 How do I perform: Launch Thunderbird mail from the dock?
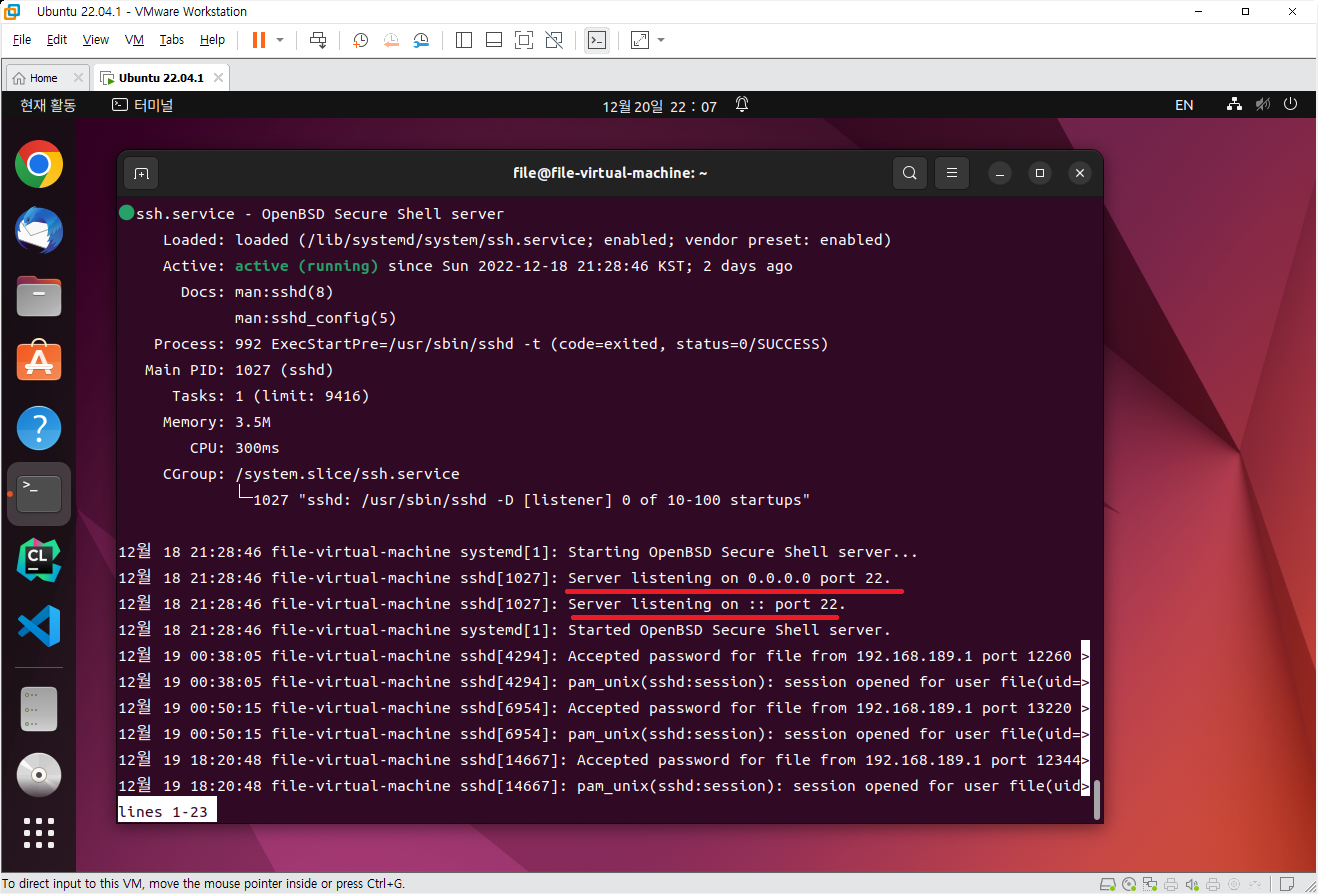coord(39,231)
